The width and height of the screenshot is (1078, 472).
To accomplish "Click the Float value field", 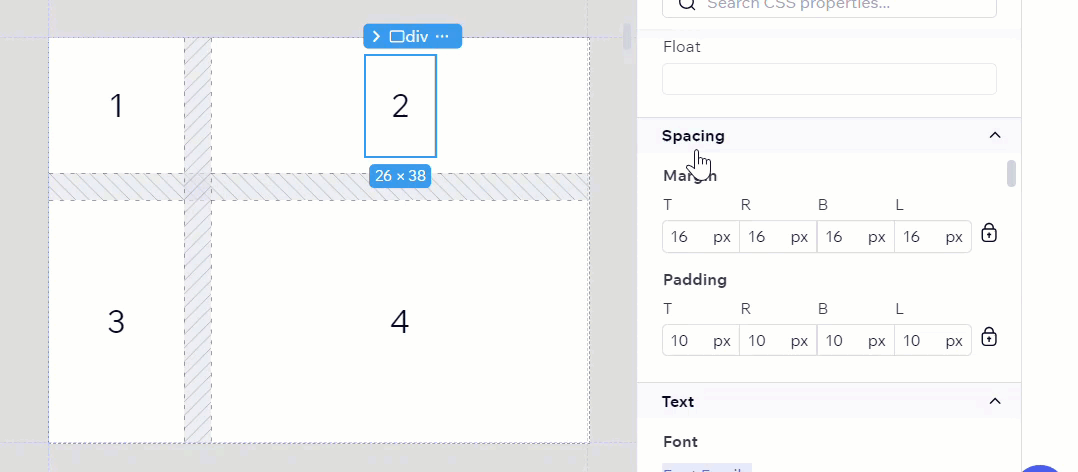I will (829, 79).
